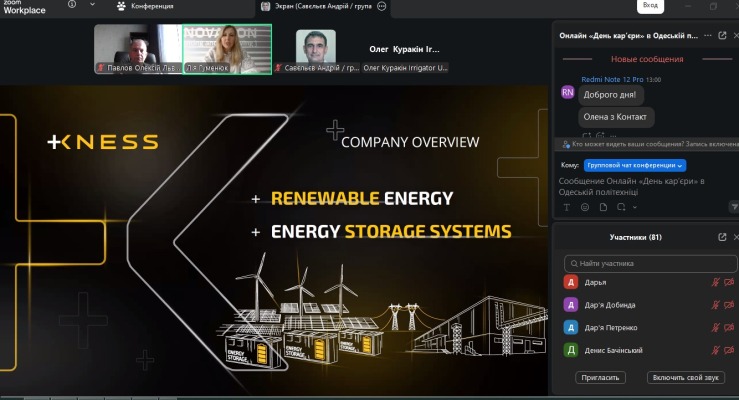Select Гуменюк active speaker video thumbnail
Viewport: 739px width, 400px height.
(x=227, y=49)
